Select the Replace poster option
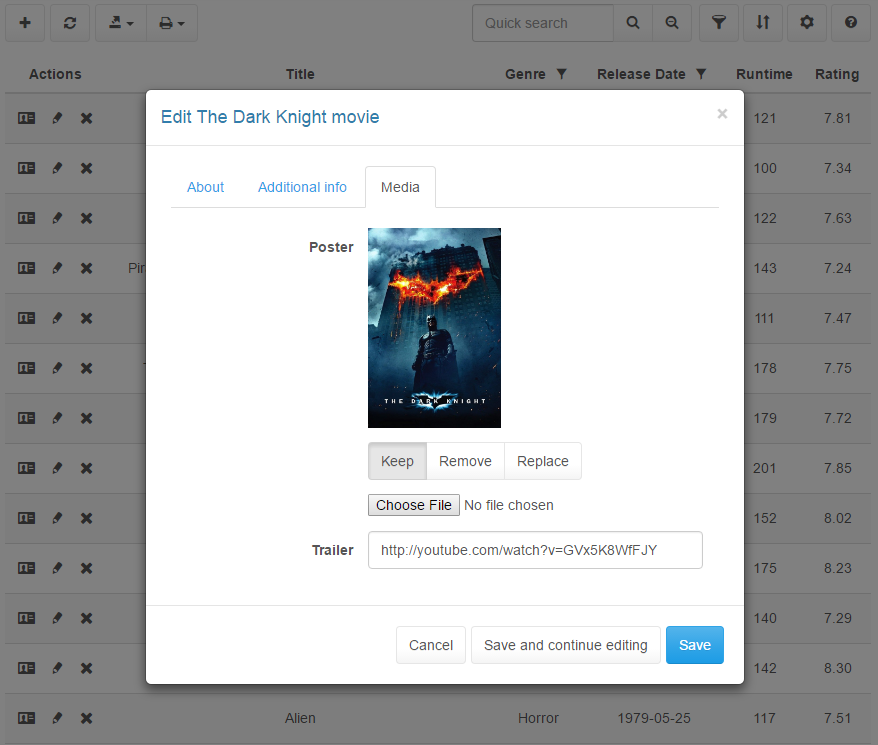878x745 pixels. tap(542, 461)
